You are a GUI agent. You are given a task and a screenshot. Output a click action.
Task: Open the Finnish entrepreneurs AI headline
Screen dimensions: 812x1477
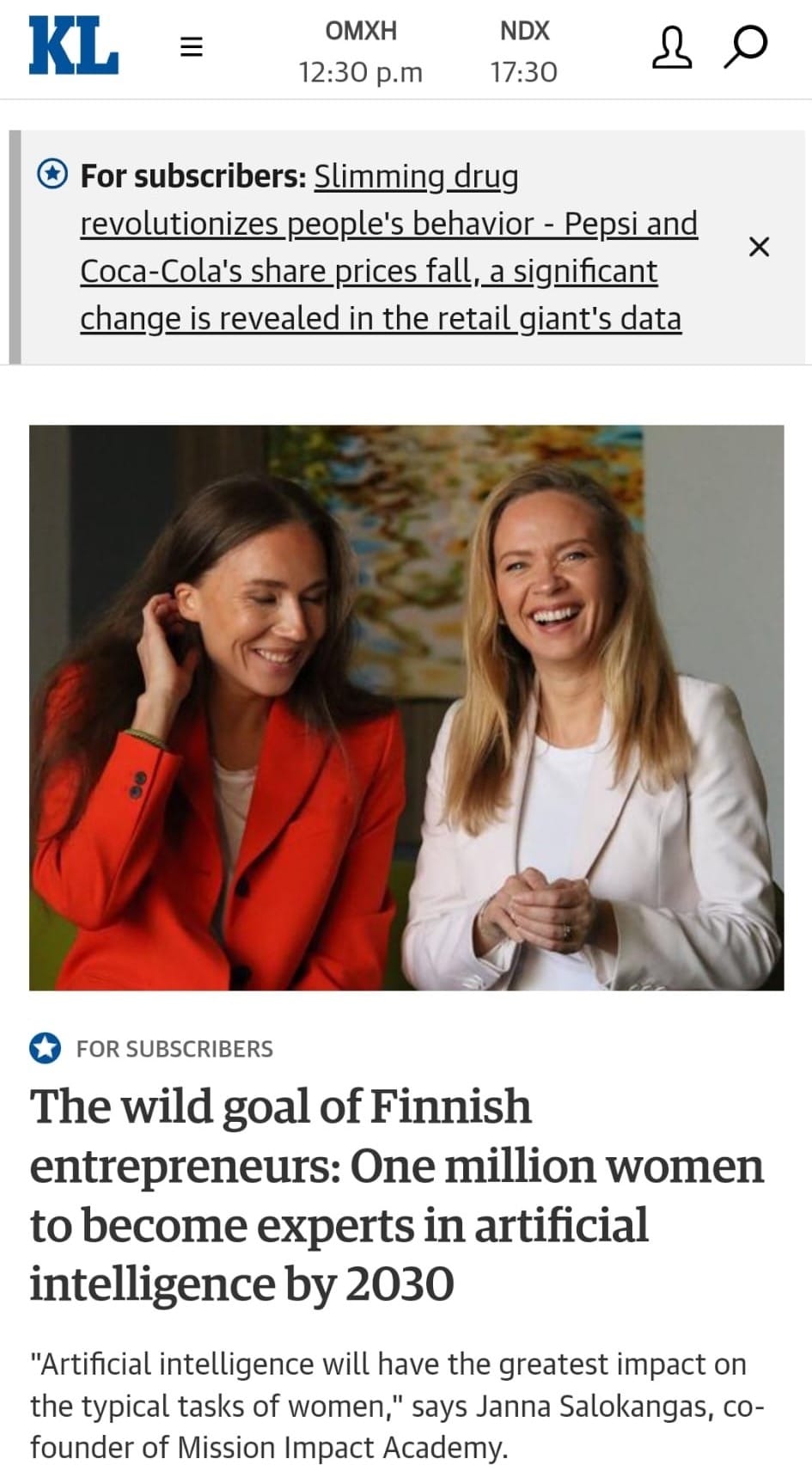coord(396,1195)
